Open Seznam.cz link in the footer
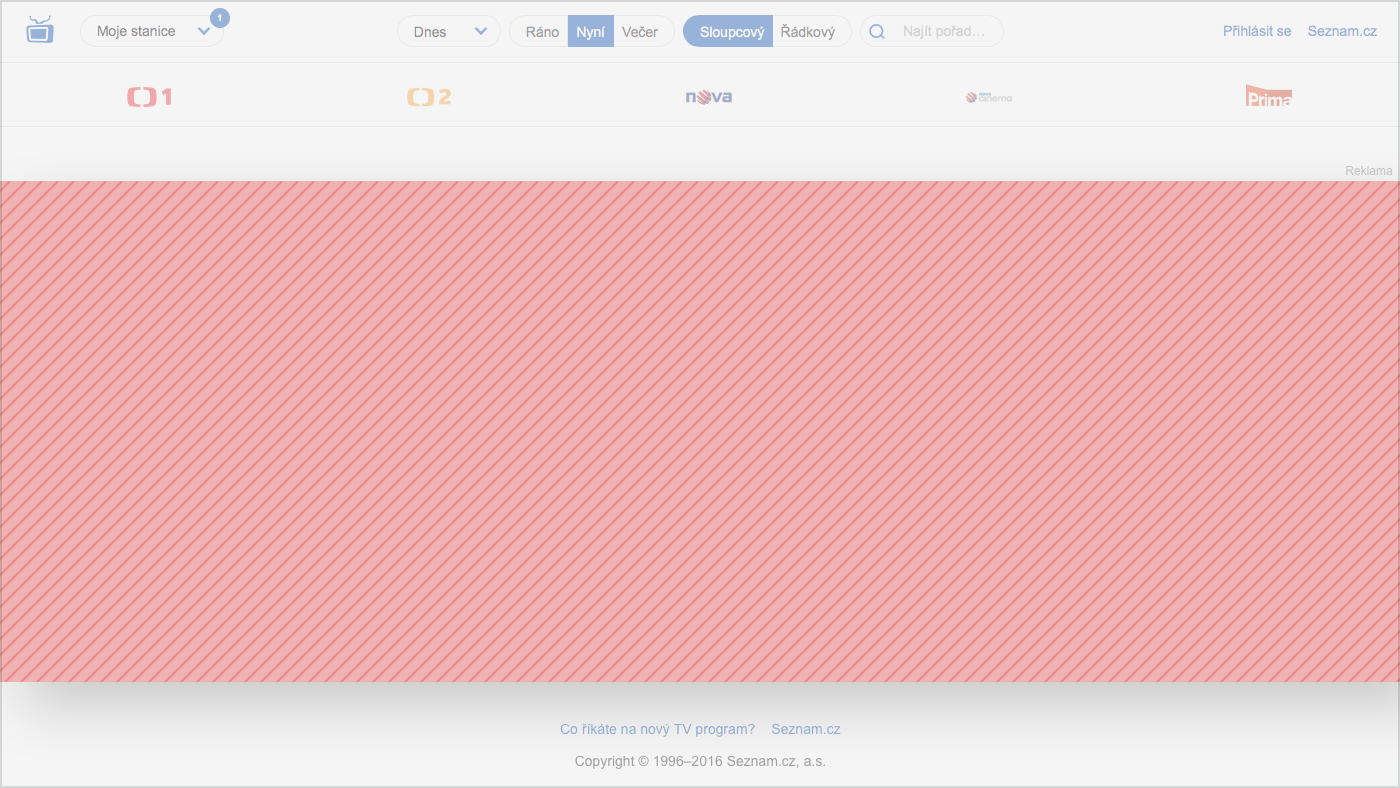The width and height of the screenshot is (1400, 788). pos(806,729)
